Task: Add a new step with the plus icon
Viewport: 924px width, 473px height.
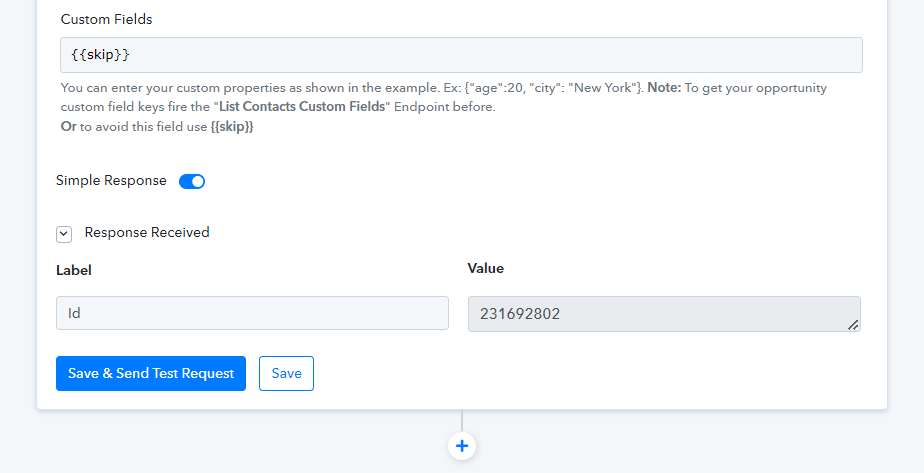Action: click(x=462, y=446)
